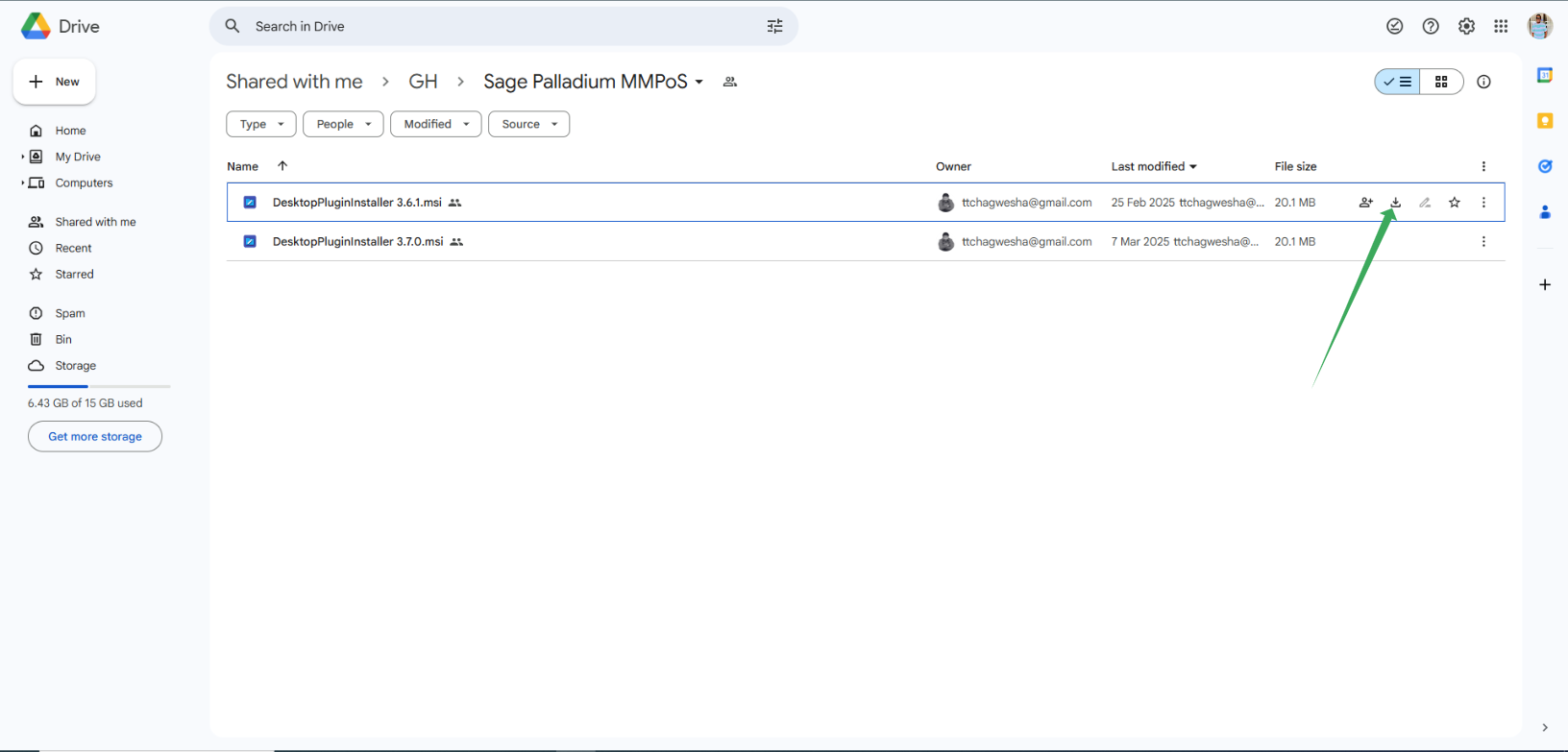
Task: Click the search magnifier icon
Action: (233, 26)
